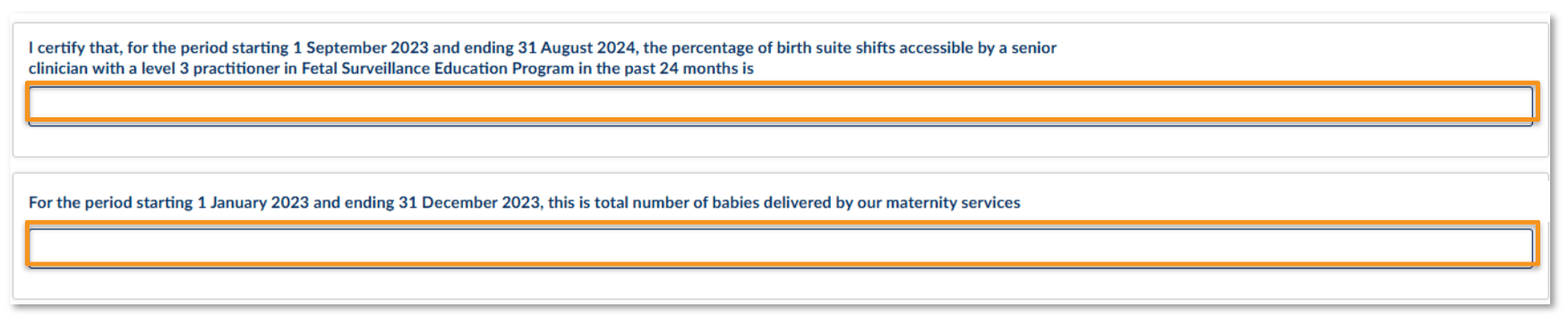Place cursor at right end of percentage field
1568x324 pixels.
point(1522,104)
